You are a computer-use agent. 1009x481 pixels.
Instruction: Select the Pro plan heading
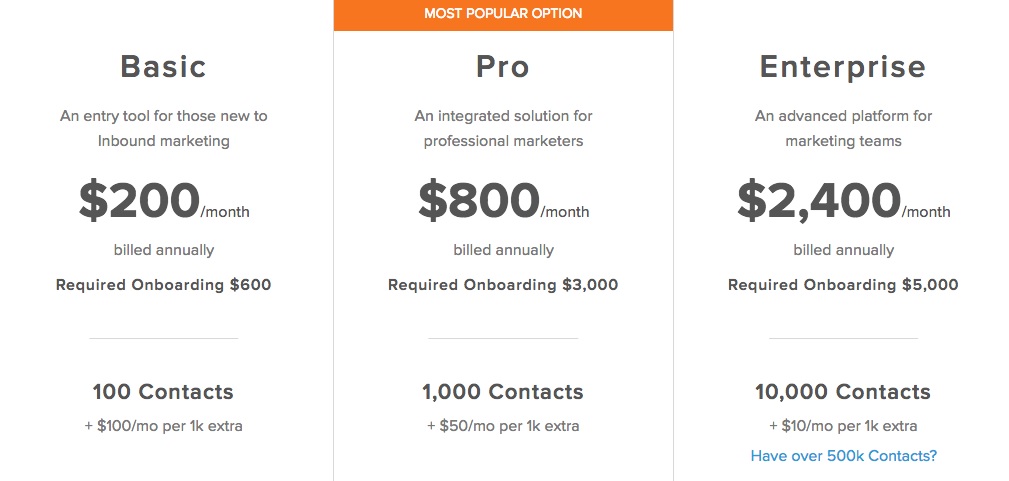(x=503, y=66)
